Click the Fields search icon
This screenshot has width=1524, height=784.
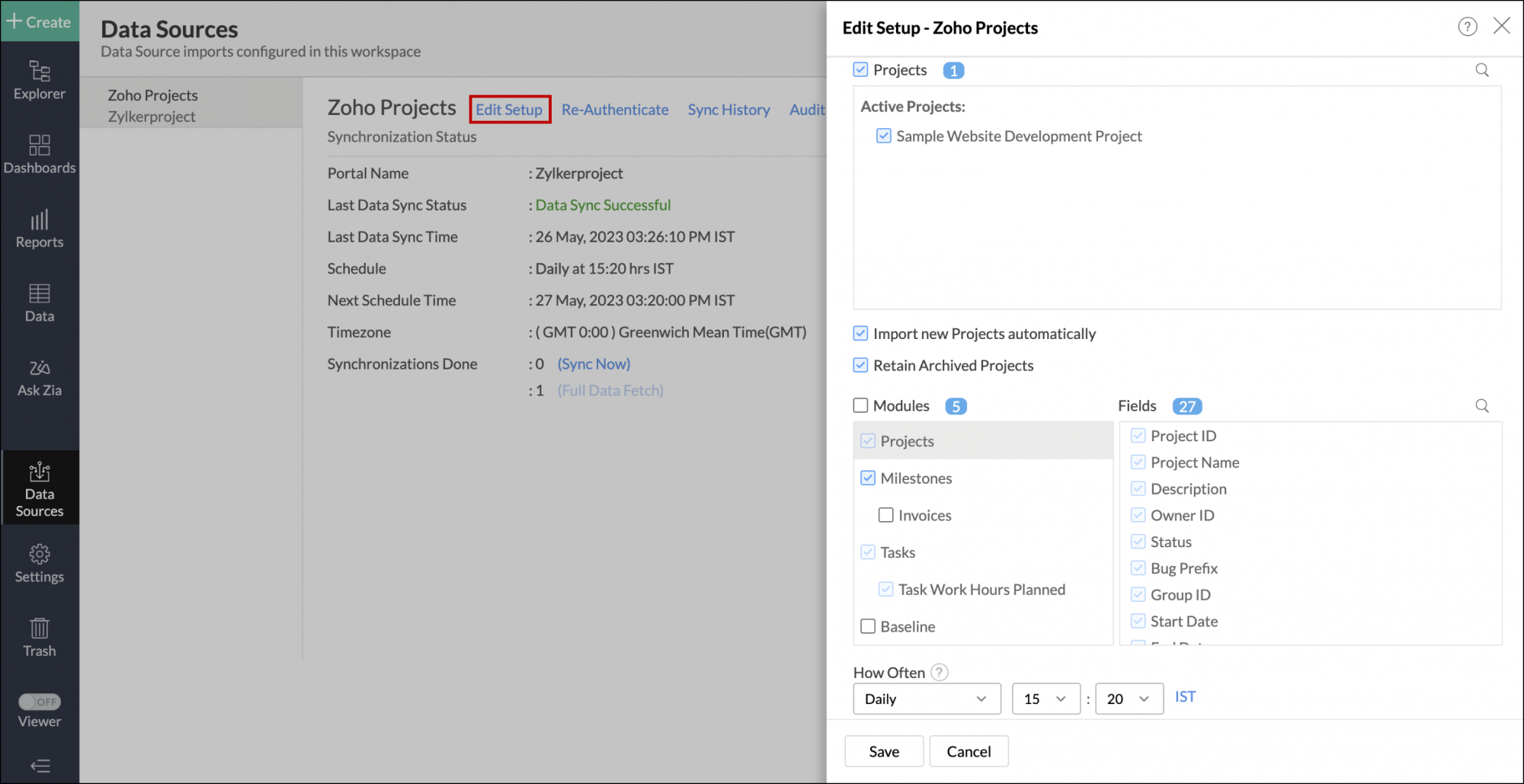(1481, 406)
